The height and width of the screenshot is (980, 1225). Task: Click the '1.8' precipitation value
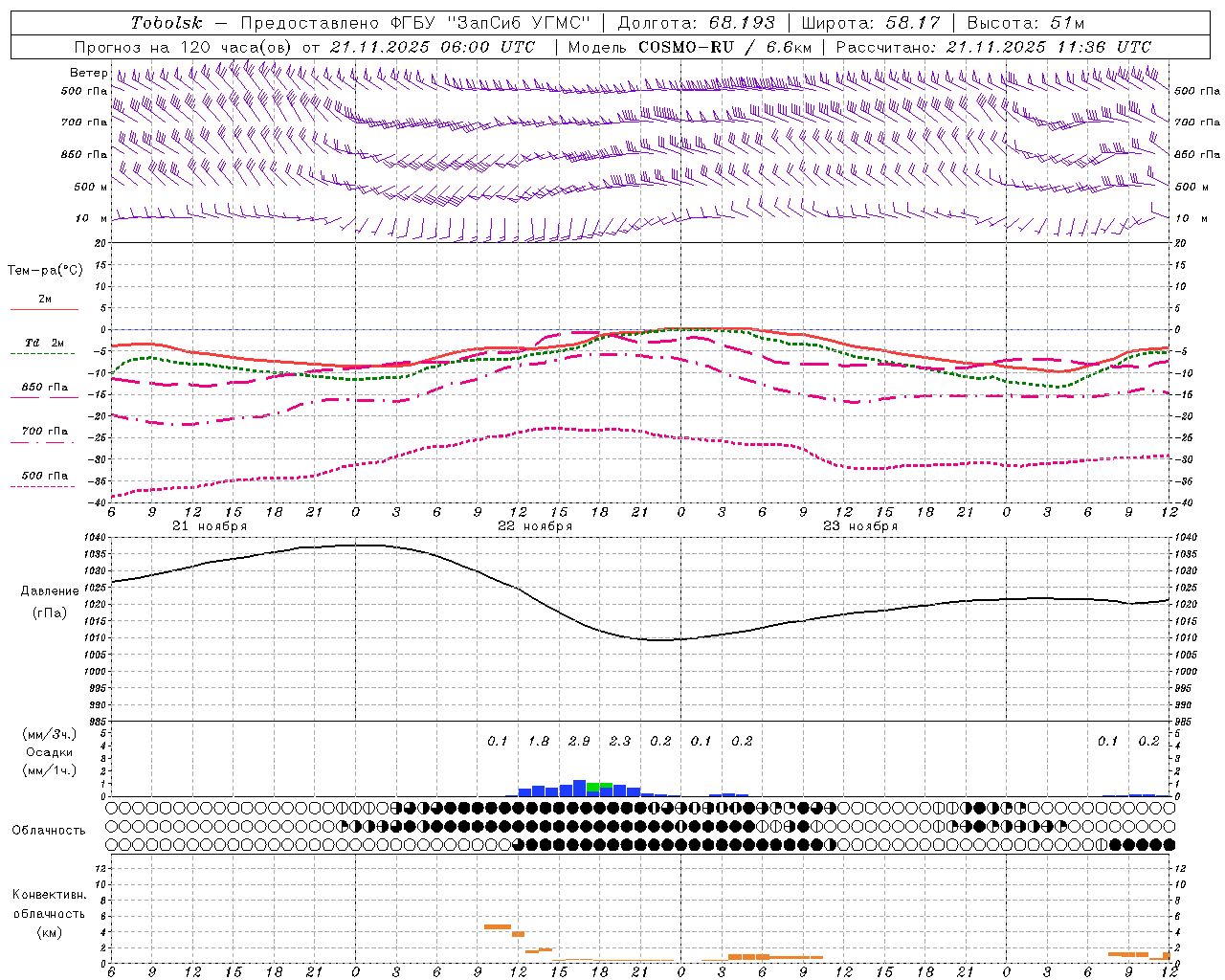[x=538, y=741]
